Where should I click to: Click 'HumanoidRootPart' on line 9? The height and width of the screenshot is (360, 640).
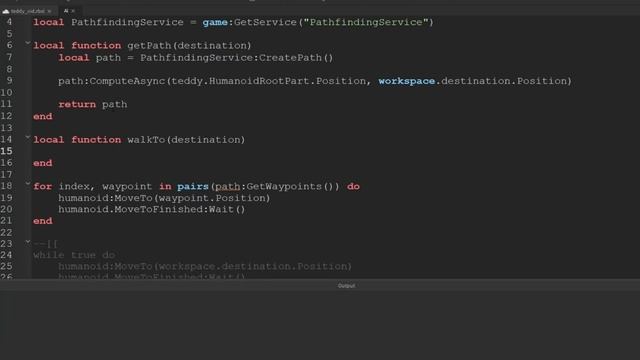click(259, 81)
